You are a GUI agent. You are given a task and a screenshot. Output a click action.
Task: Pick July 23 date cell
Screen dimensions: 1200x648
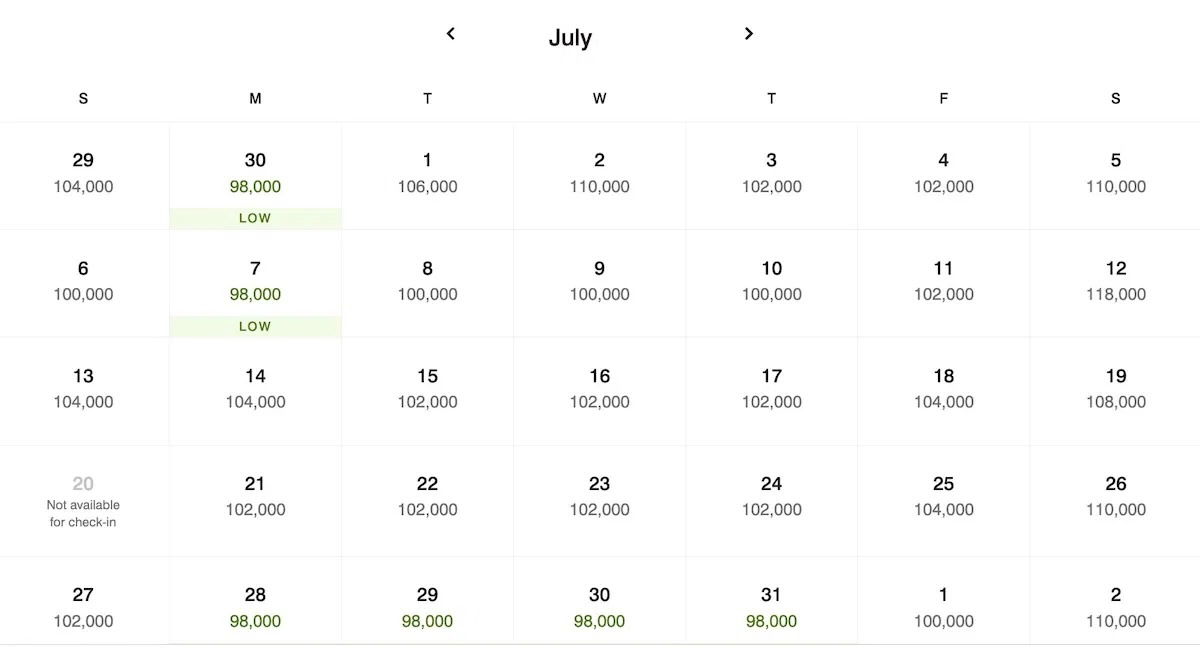coord(599,497)
